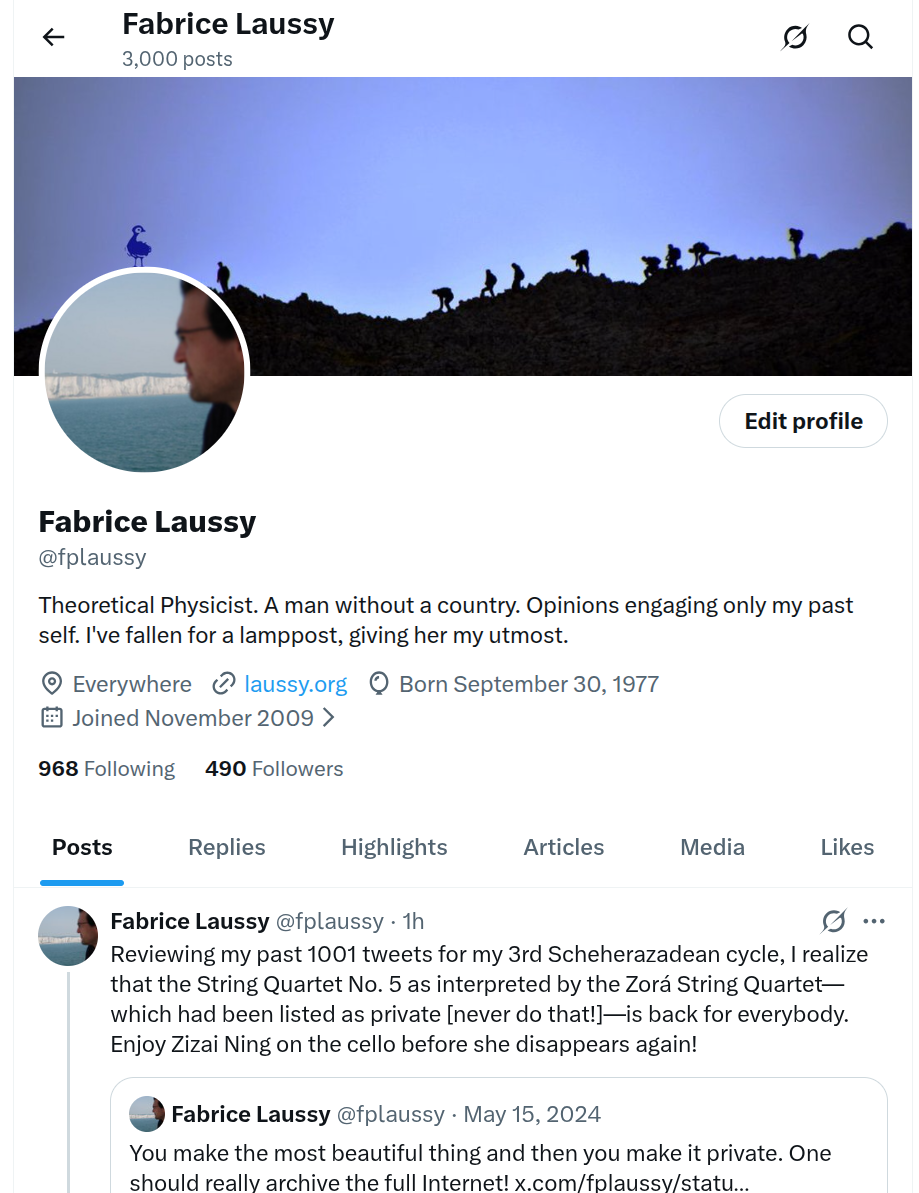
Task: Switch to the Replies tab
Action: (x=227, y=847)
